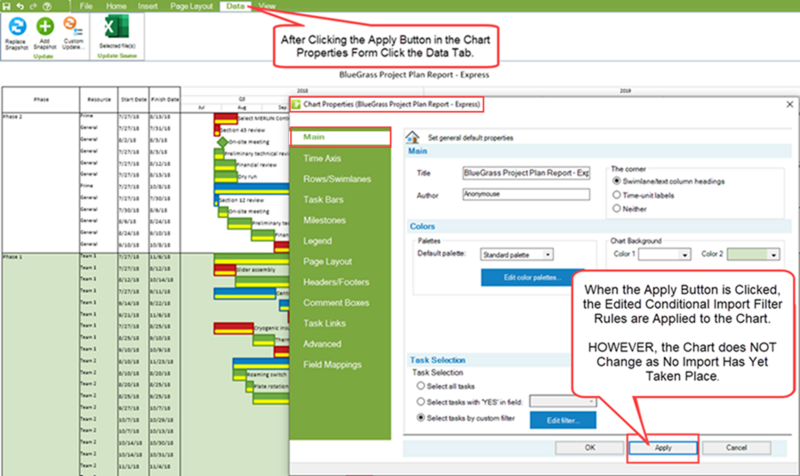Click the Dry run task bar label

247,177
